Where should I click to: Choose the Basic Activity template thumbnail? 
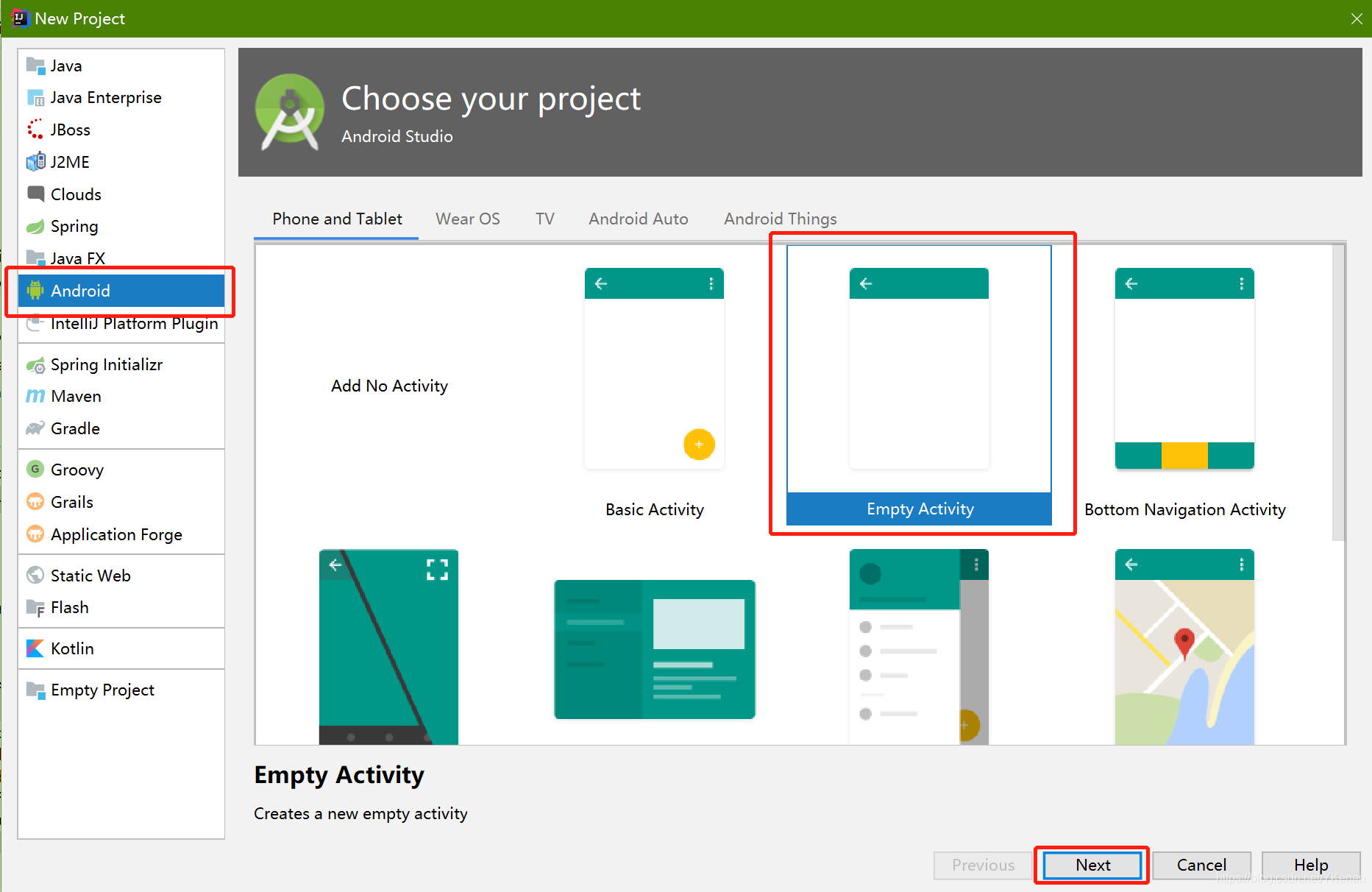pos(654,368)
